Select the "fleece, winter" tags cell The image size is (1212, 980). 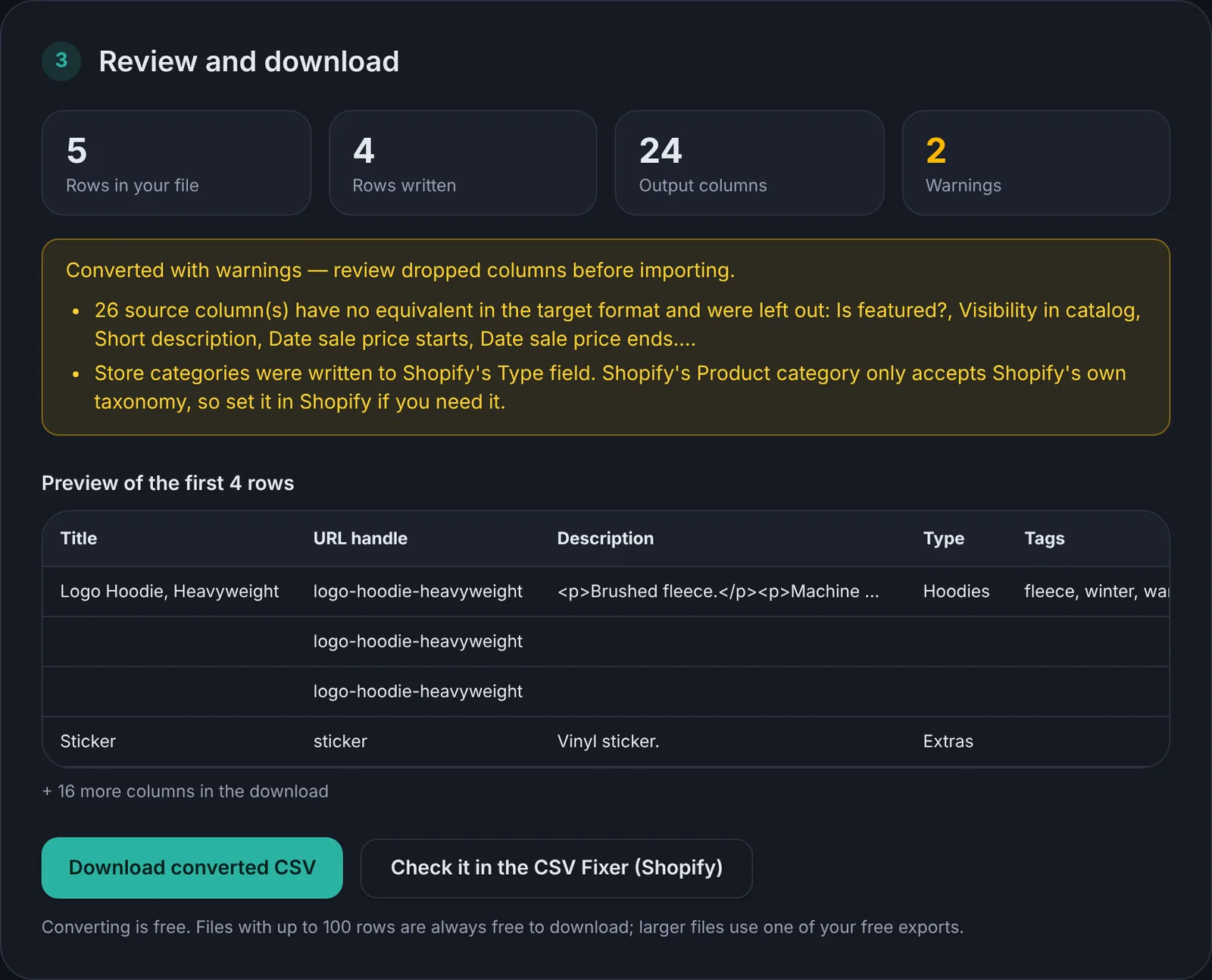coord(1096,591)
